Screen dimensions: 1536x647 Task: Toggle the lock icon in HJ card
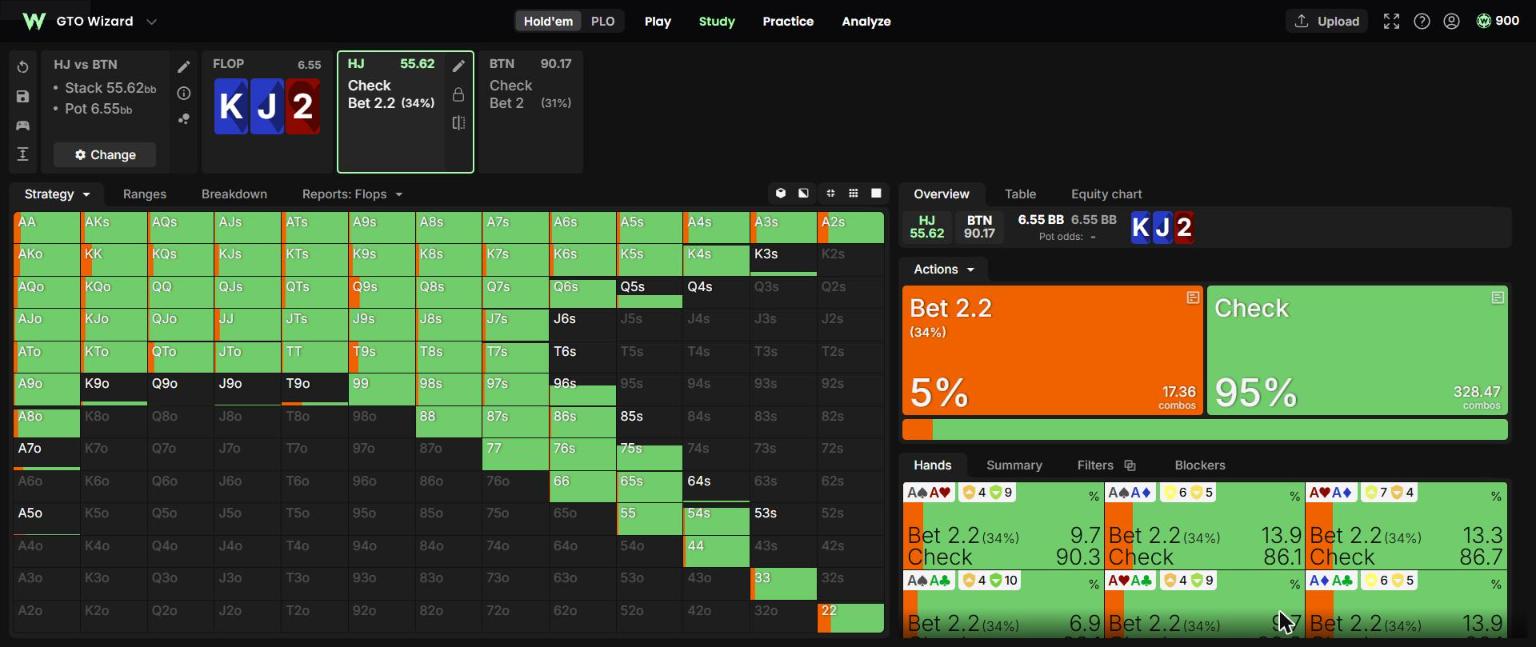coord(459,95)
